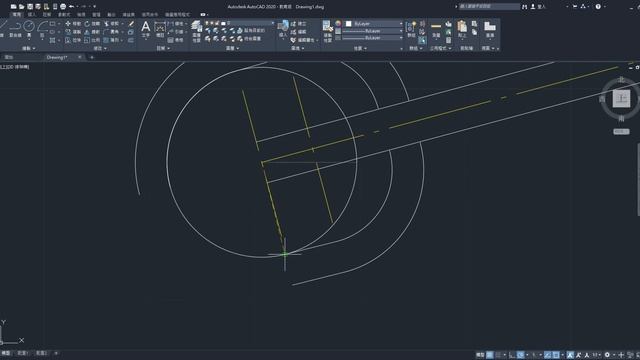Open the Insert block tool

tap(283, 29)
